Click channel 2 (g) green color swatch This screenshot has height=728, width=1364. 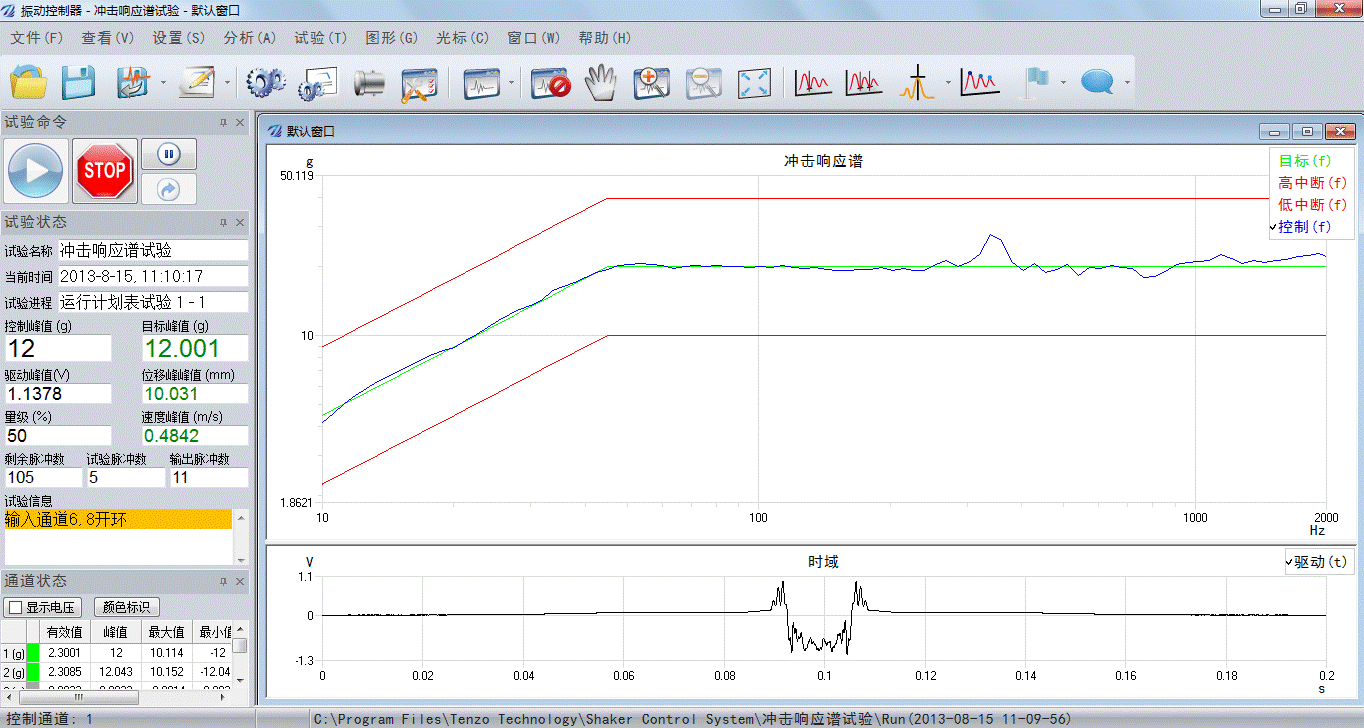click(x=33, y=671)
